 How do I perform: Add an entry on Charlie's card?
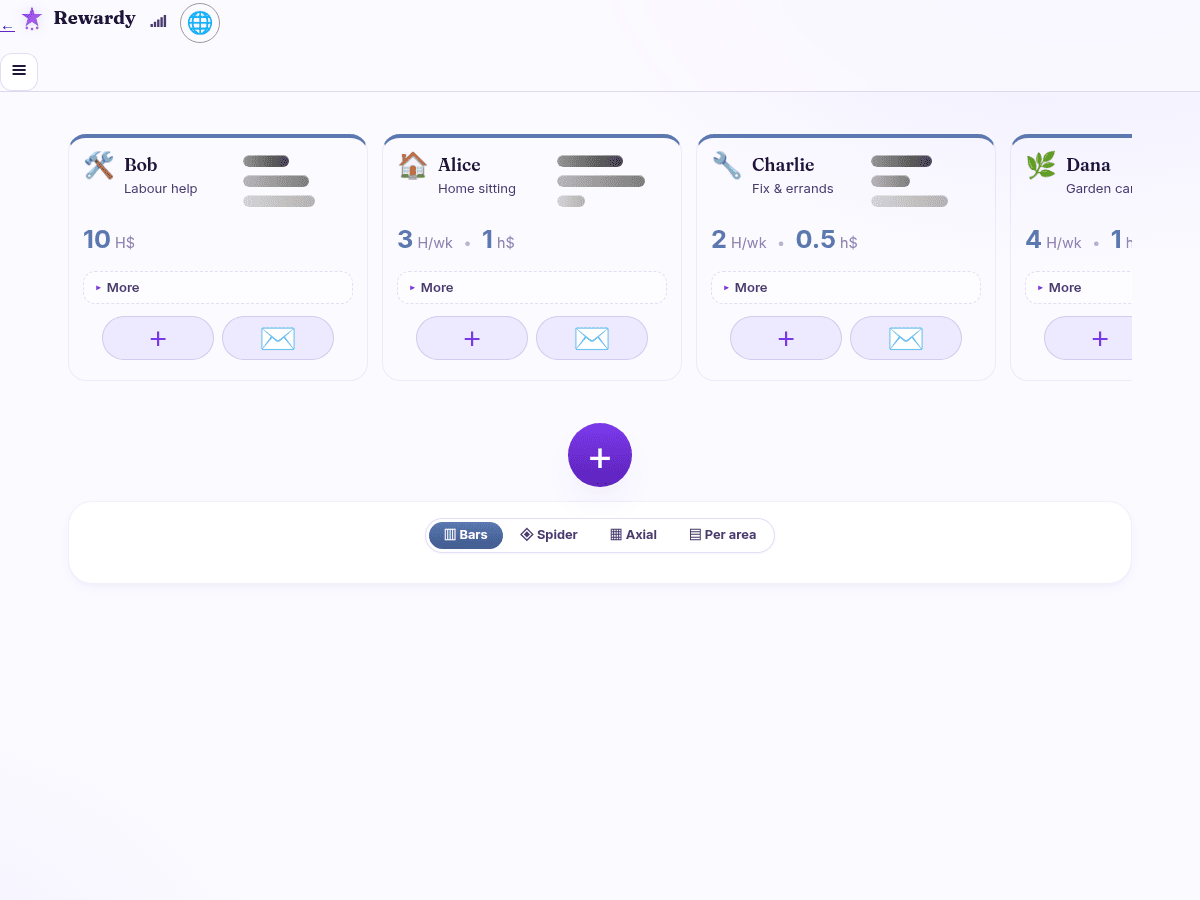786,338
